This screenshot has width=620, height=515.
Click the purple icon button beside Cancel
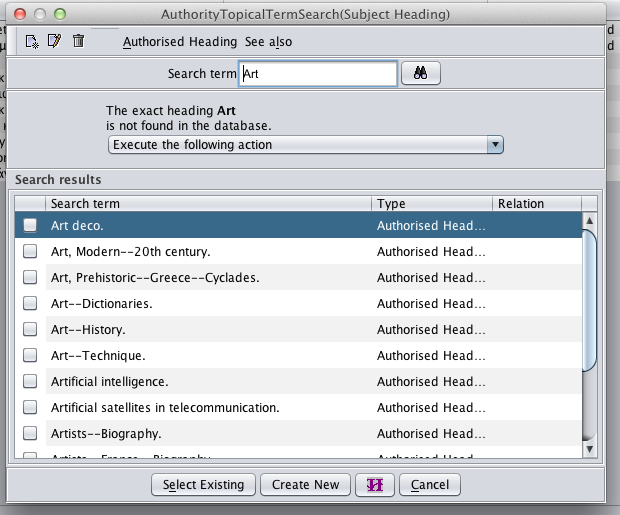coord(376,485)
